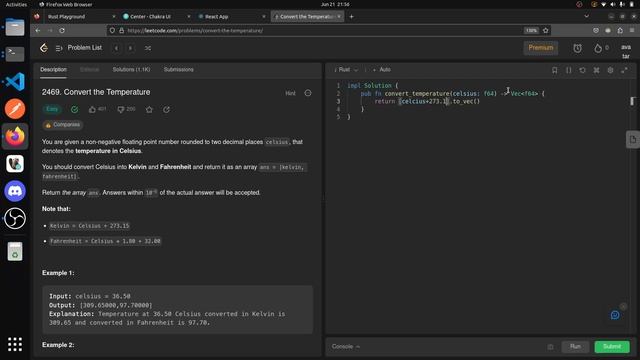Go to the previous problem arrow
The image size is (640, 360).
116,48
